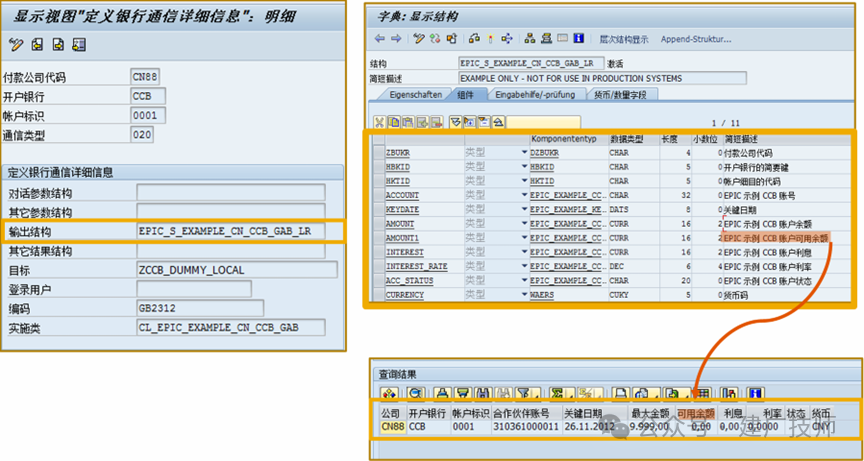Click the blue information icon in query results toolbar
Screen dimensions: 864x461
tap(755, 393)
